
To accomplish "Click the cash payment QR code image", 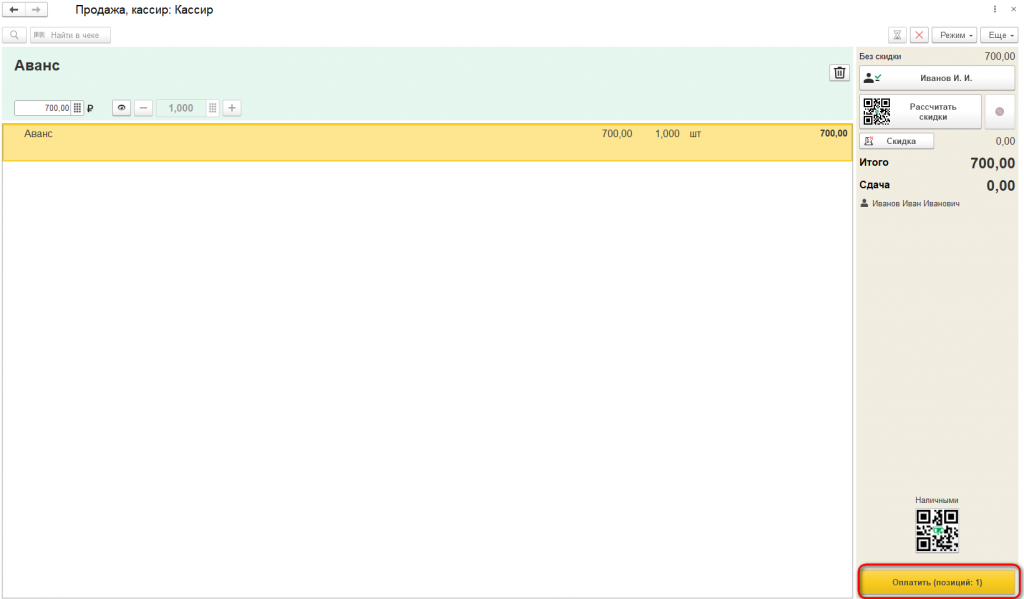I will coord(937,530).
